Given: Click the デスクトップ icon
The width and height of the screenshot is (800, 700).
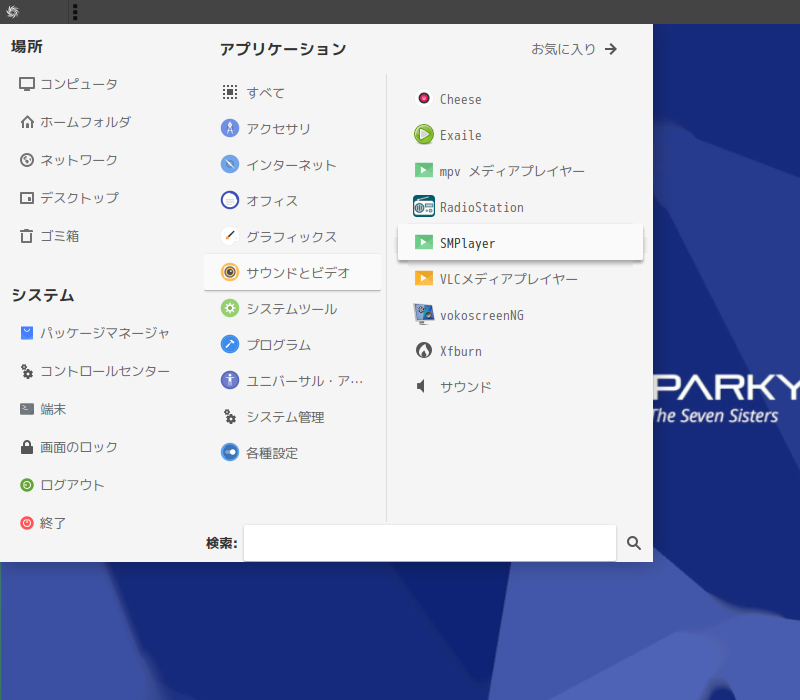Looking at the screenshot, I should [x=27, y=198].
